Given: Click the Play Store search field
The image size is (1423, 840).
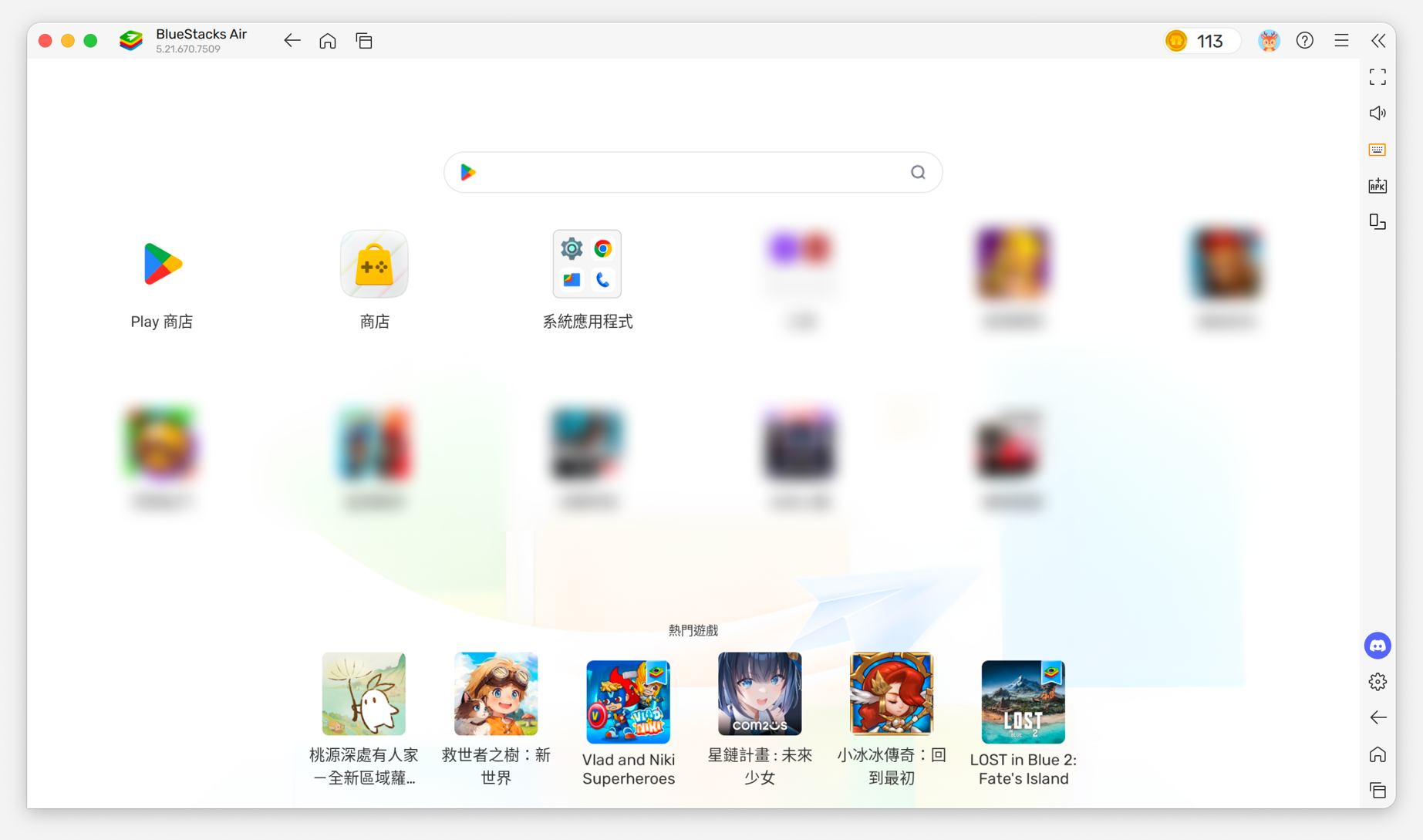Looking at the screenshot, I should 693,173.
